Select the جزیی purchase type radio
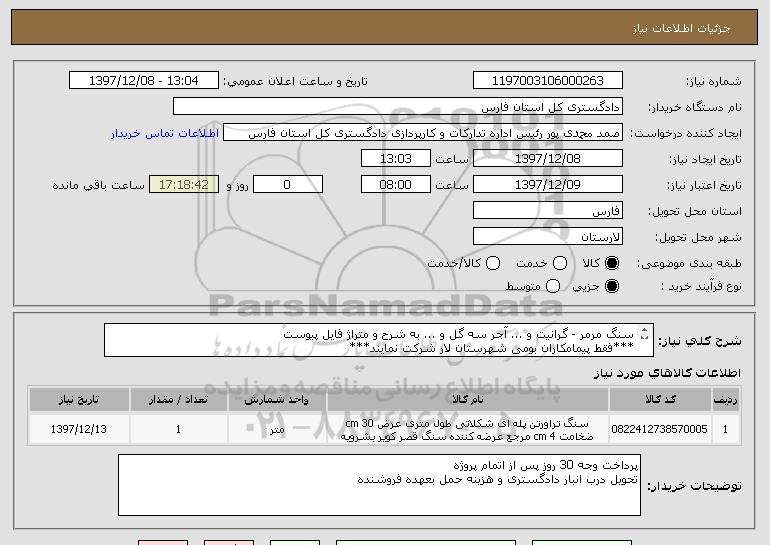The height and width of the screenshot is (545, 770). [x=612, y=286]
